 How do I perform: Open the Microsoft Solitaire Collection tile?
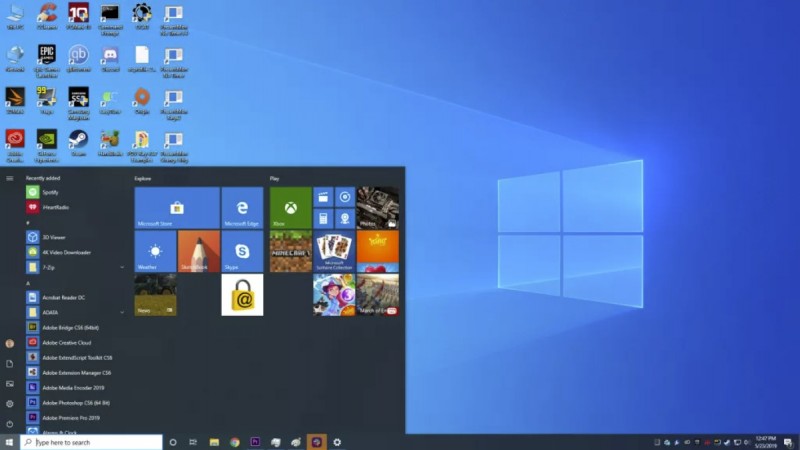click(x=334, y=251)
